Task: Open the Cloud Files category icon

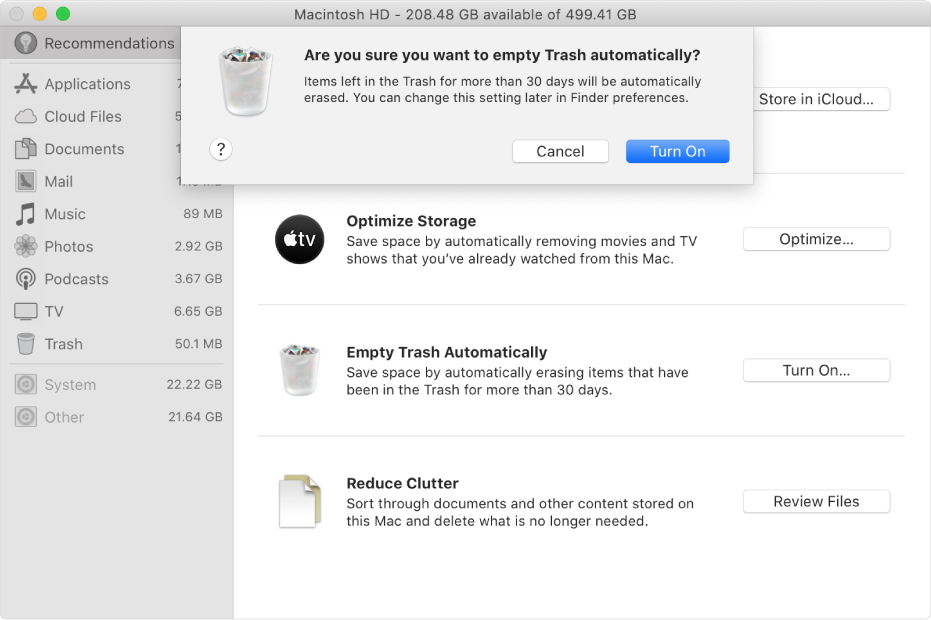Action: pos(26,116)
